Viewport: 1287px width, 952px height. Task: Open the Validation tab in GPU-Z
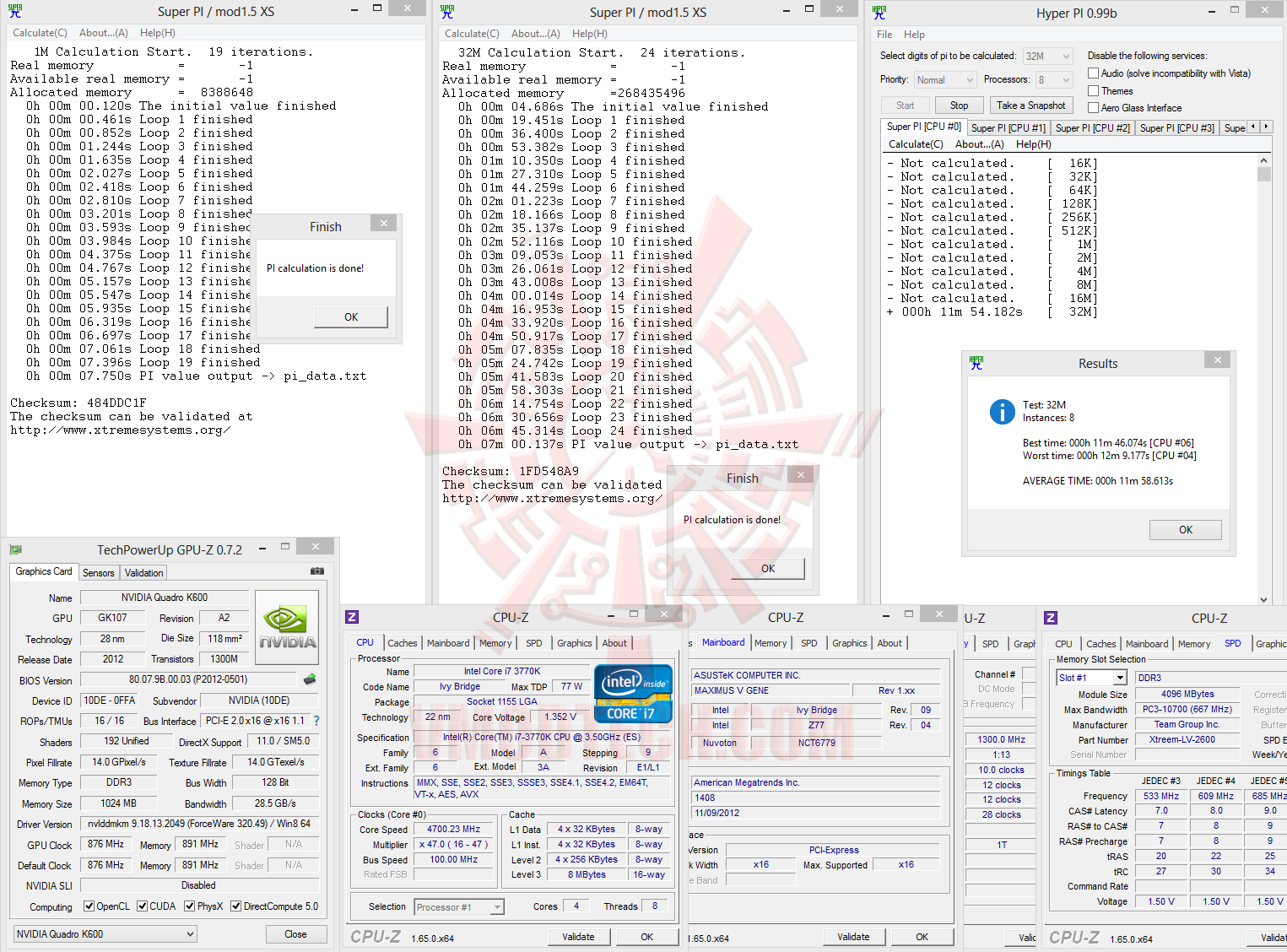pos(144,573)
